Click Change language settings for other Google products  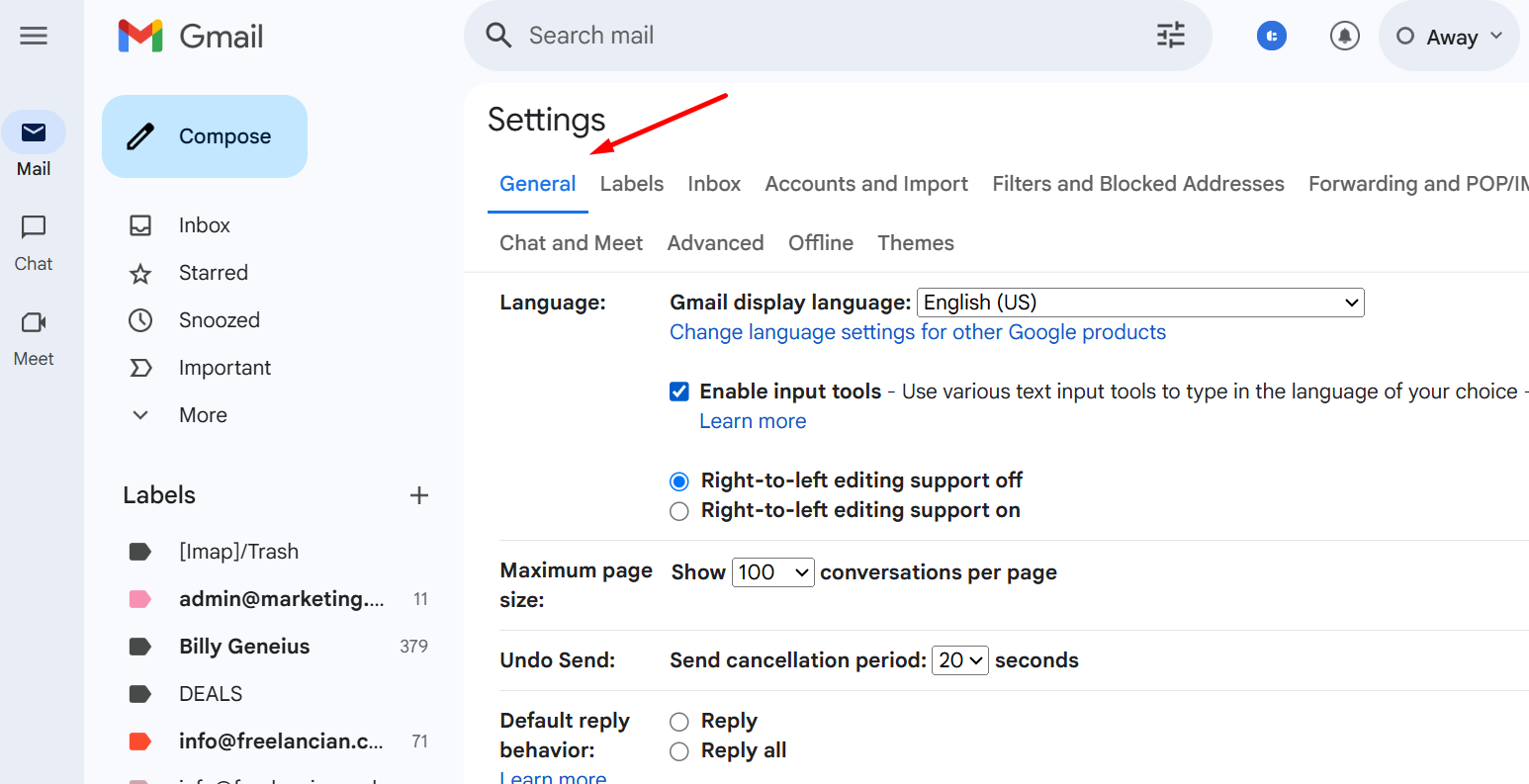pos(918,332)
